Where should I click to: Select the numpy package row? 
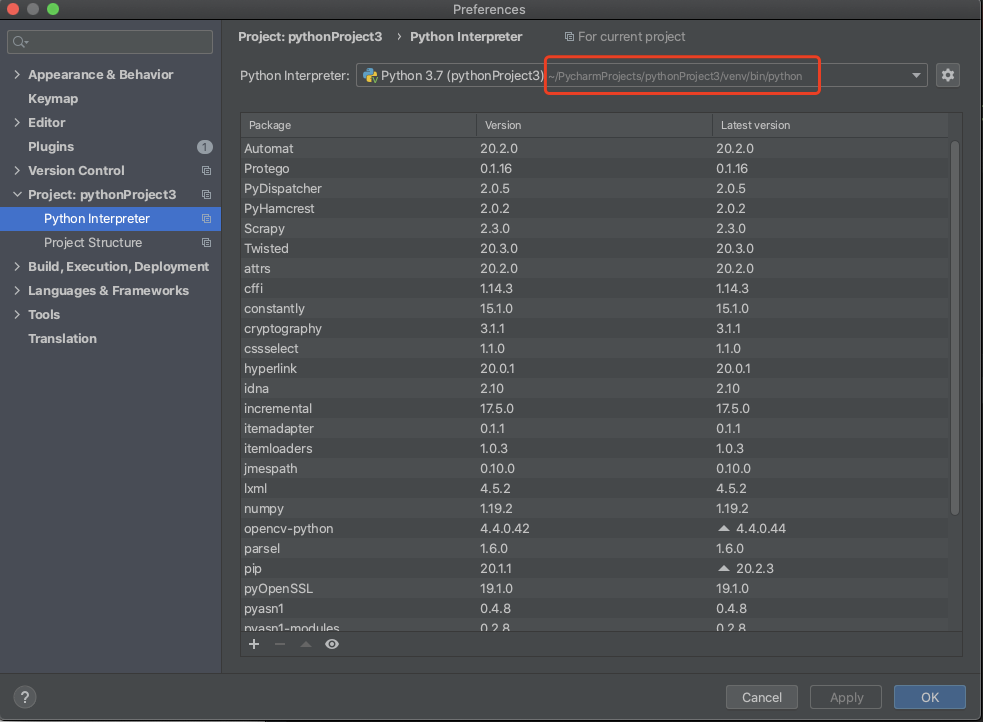(x=594, y=509)
